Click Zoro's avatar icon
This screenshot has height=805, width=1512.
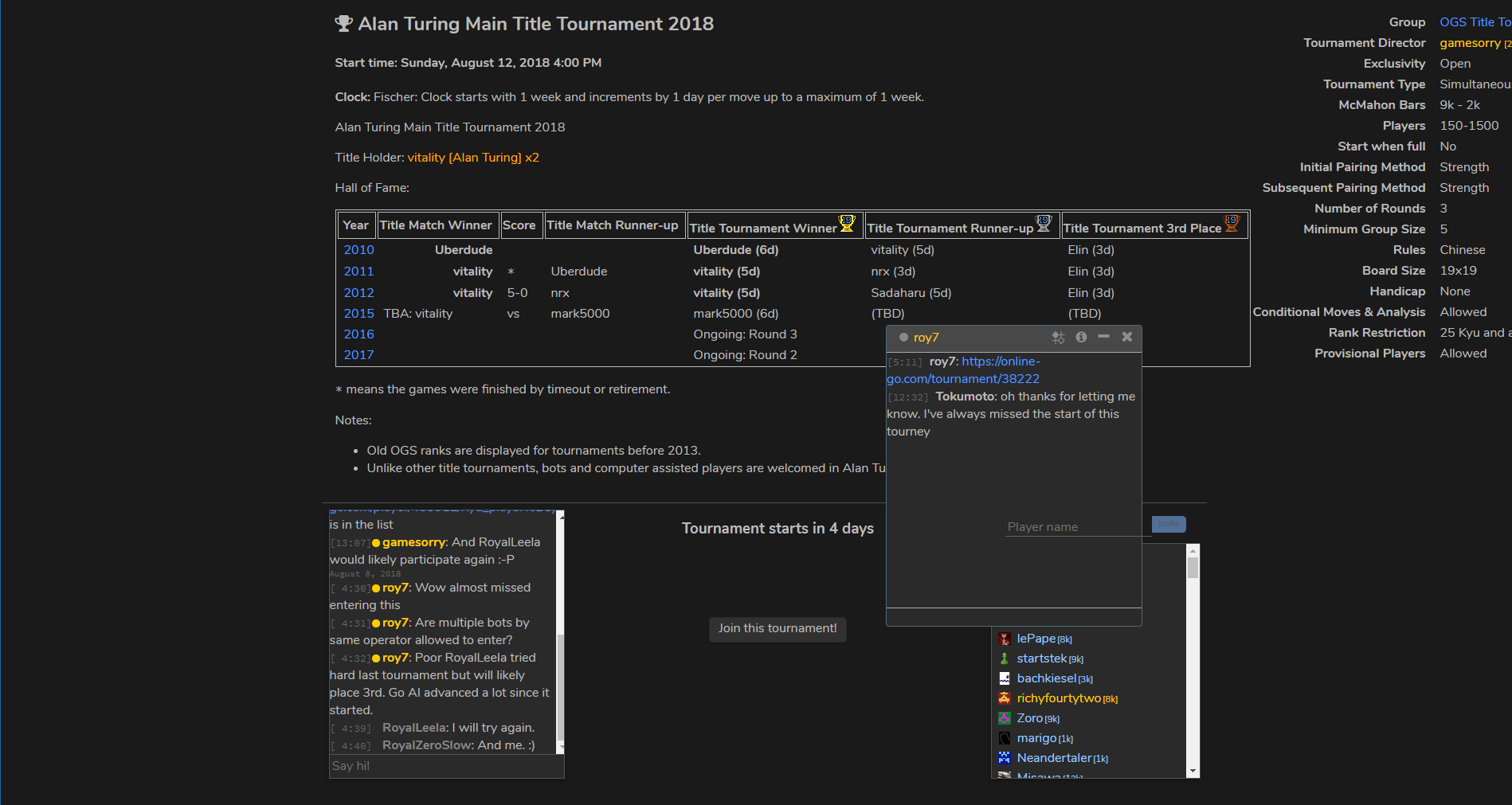[1005, 718]
